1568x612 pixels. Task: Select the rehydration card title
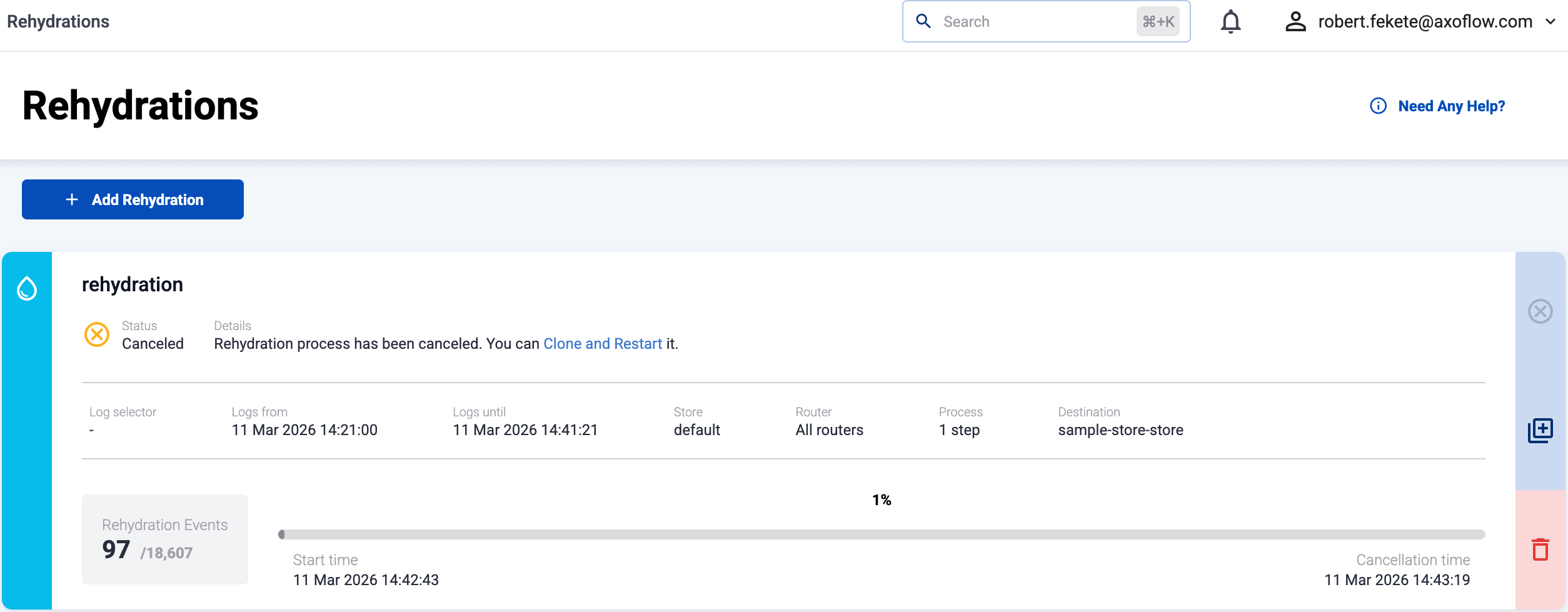tap(133, 284)
